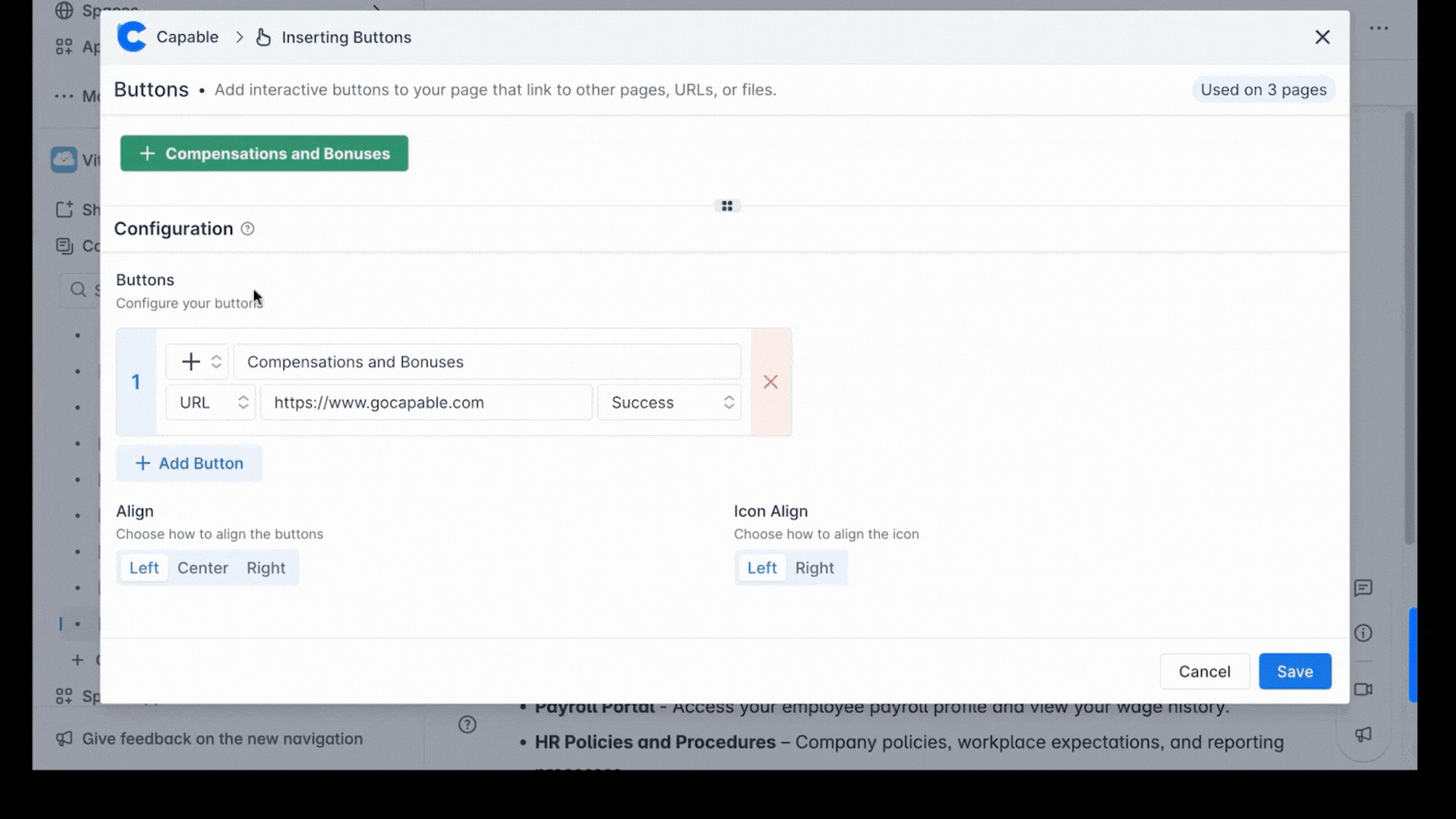Set Icon Align to Right
The width and height of the screenshot is (1456, 819).
pos(814,567)
